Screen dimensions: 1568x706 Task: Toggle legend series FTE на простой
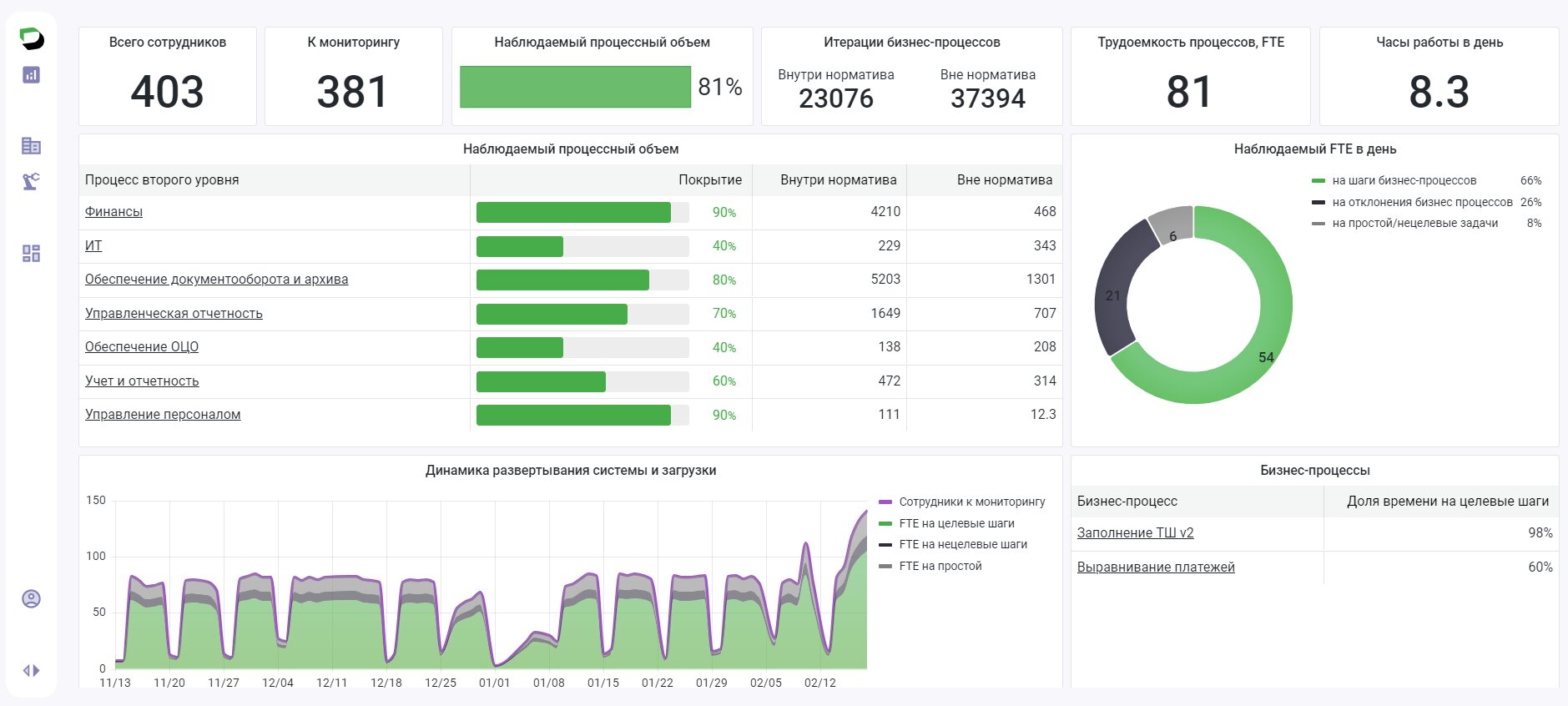pos(940,566)
